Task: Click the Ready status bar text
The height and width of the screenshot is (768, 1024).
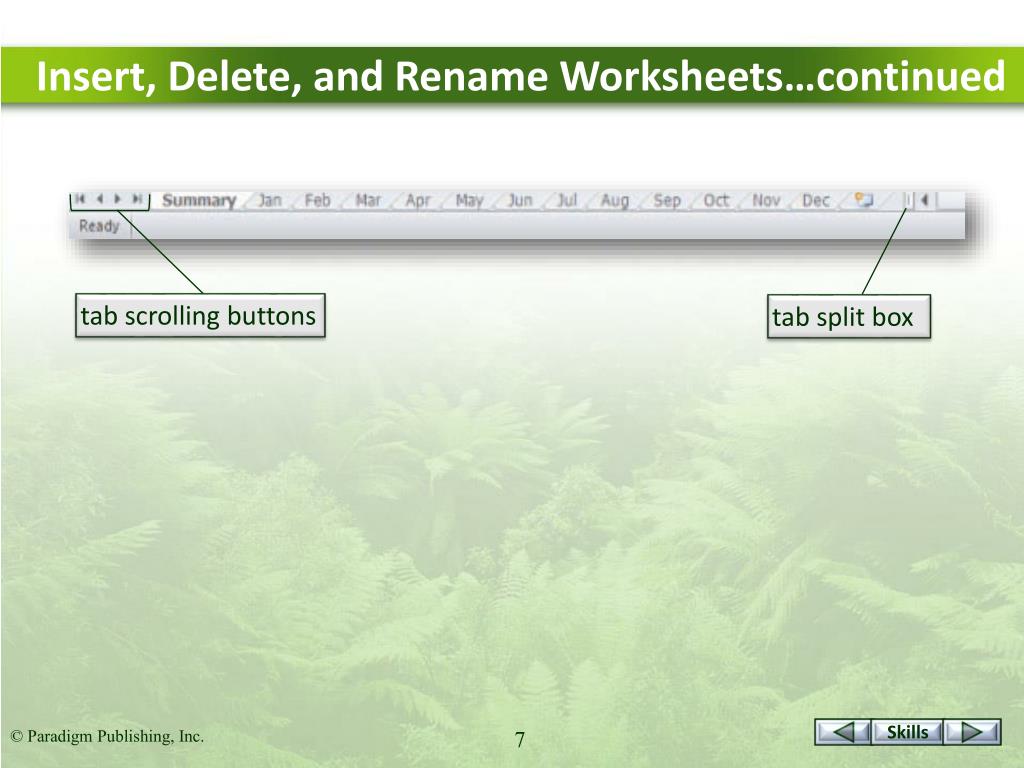Action: (x=99, y=226)
